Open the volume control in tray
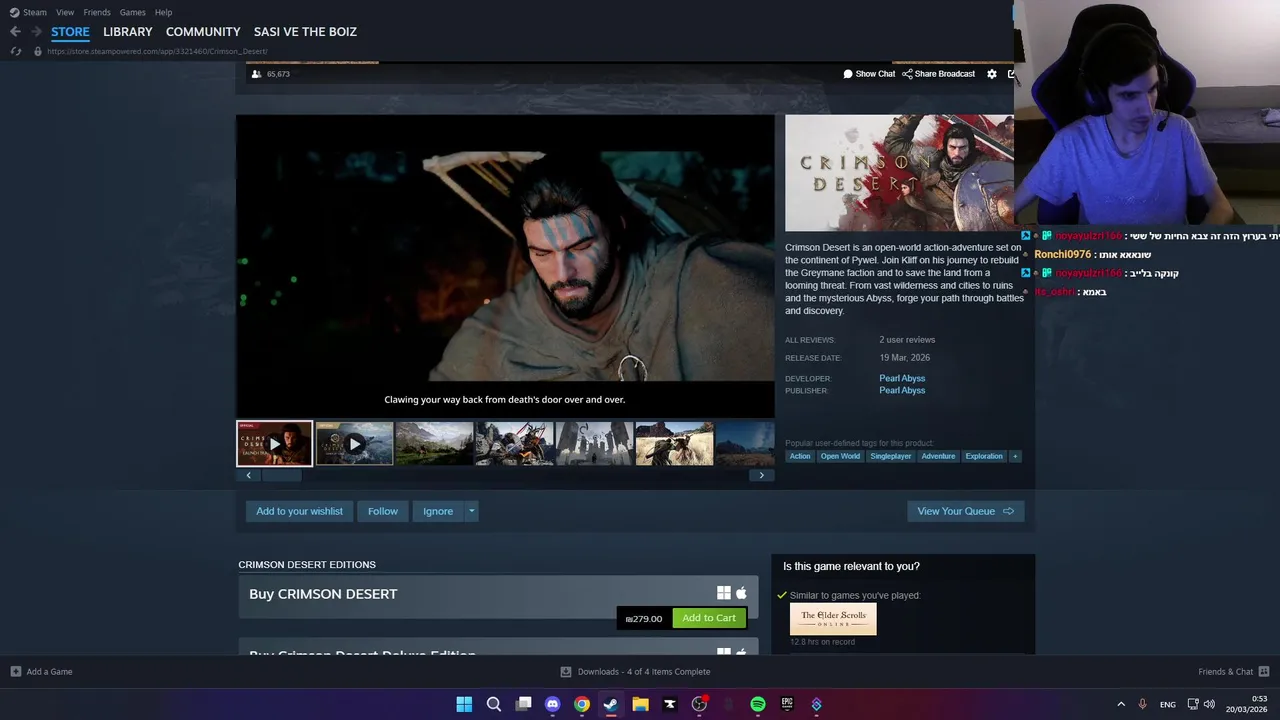The height and width of the screenshot is (720, 1280). pos(1209,704)
